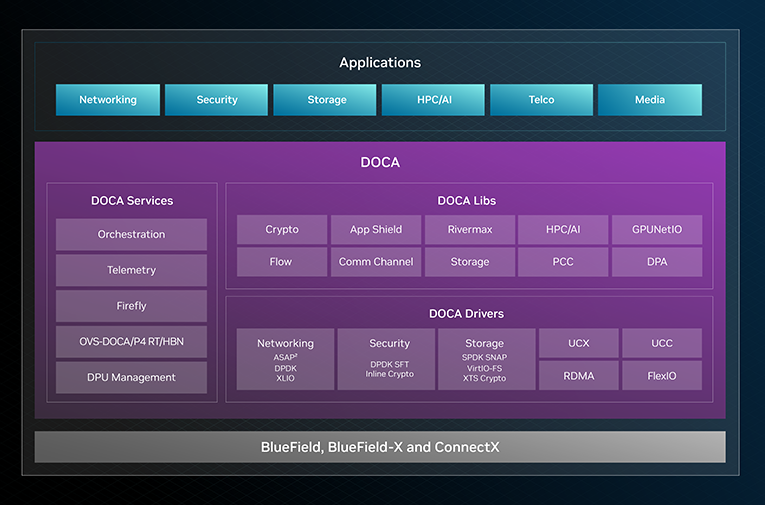Select the PCC library box
This screenshot has height=505, width=765.
[x=563, y=262]
